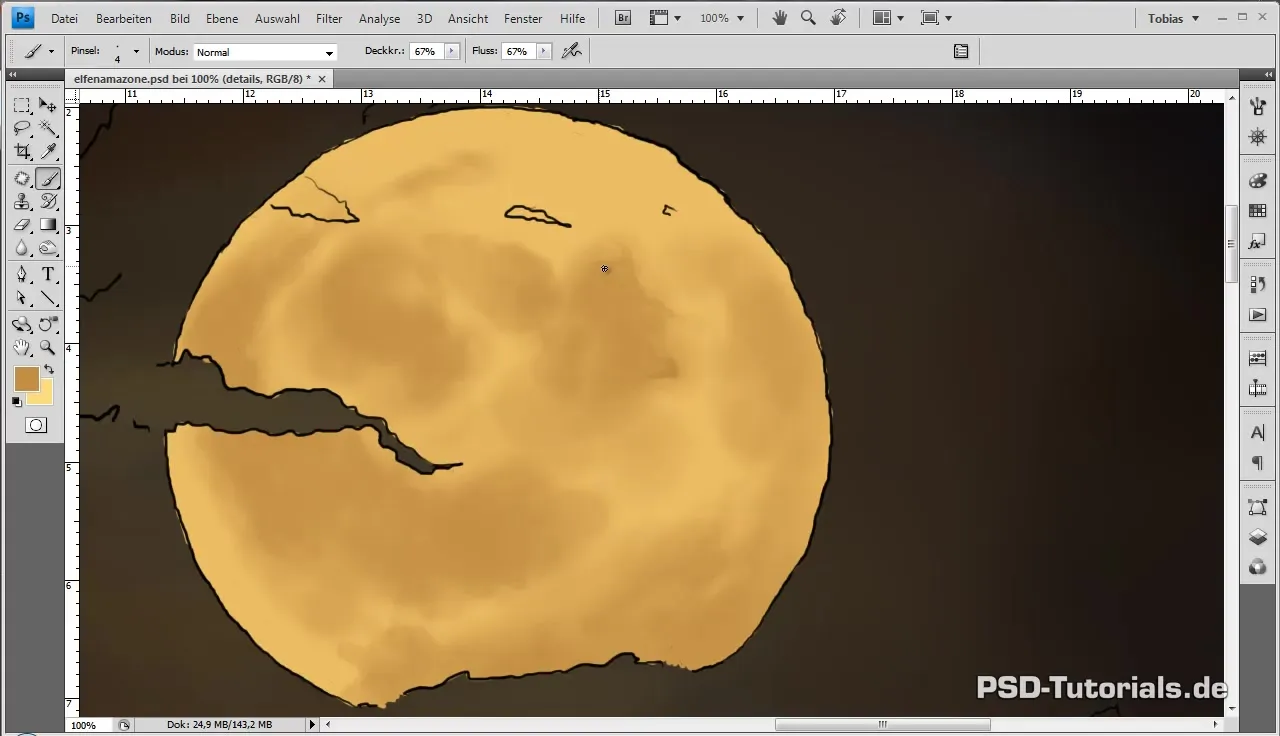Open the Tobias workspace switcher

[x=1173, y=18]
